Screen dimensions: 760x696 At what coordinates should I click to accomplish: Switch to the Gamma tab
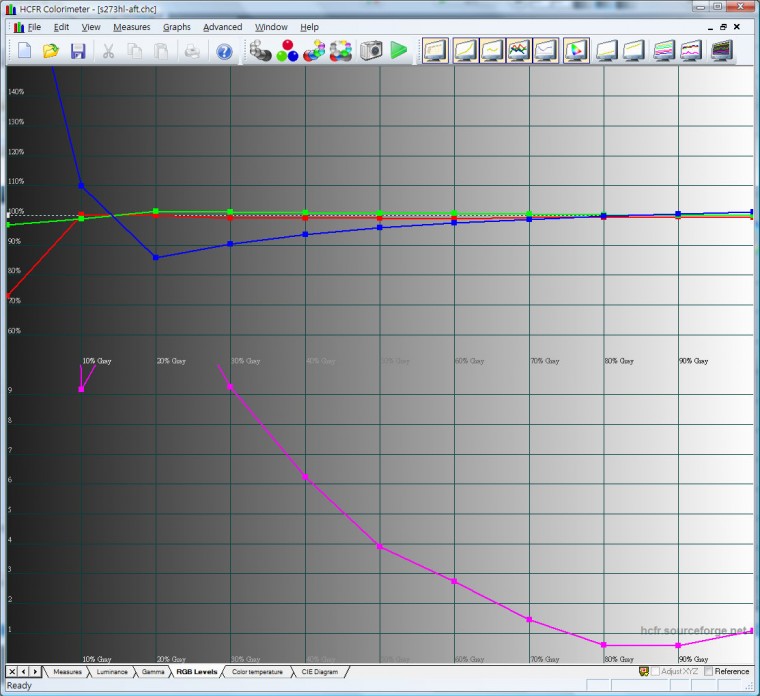(153, 672)
